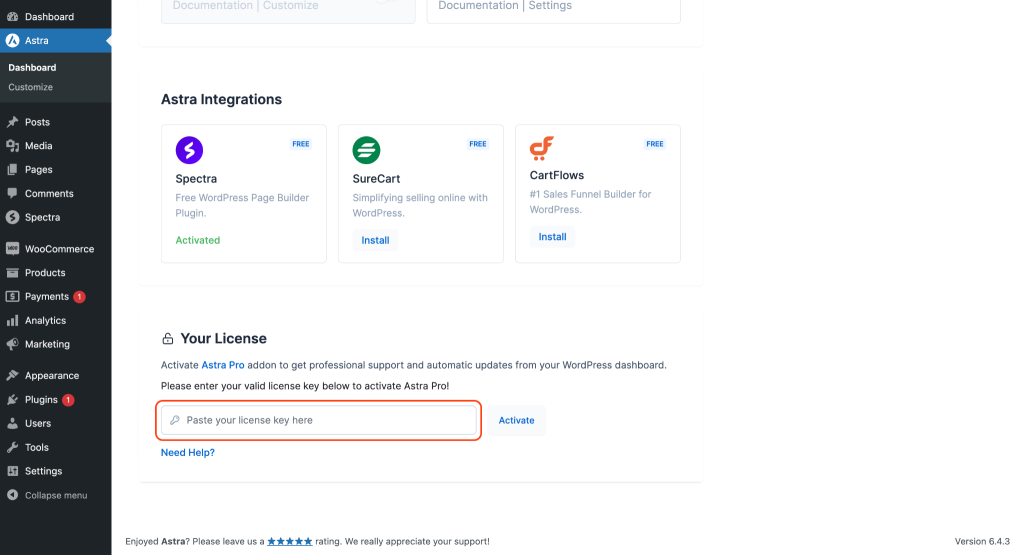Click the SureCart card title
The width and height of the screenshot is (1024, 555).
[x=376, y=179]
